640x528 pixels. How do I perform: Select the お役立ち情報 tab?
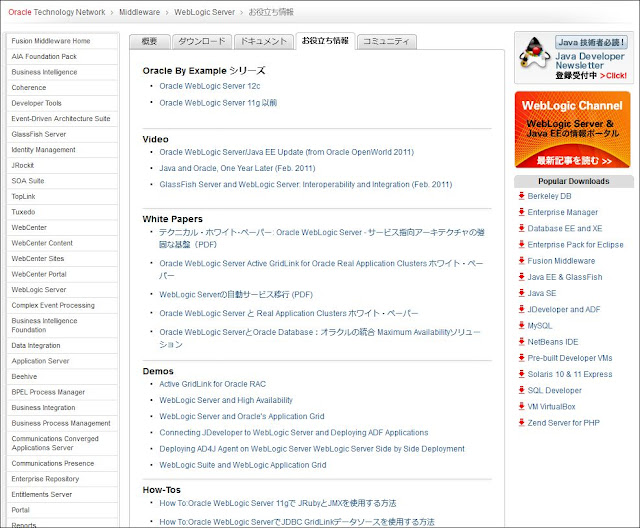pyautogui.click(x=325, y=41)
